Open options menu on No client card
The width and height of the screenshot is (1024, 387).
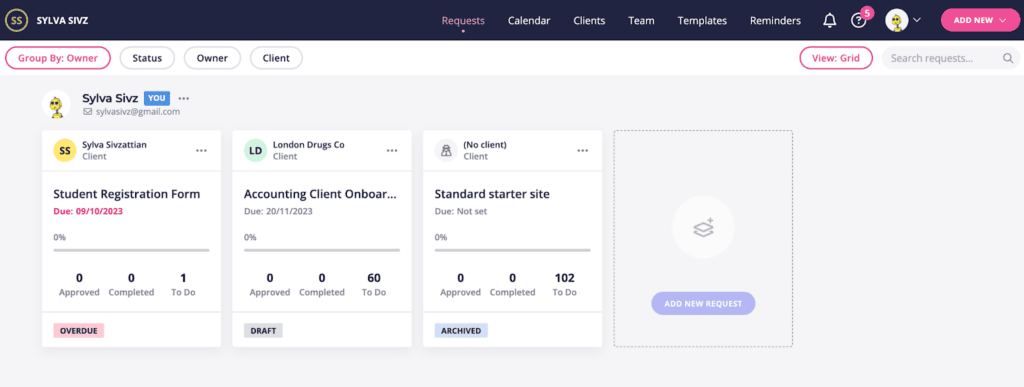pyautogui.click(x=583, y=151)
